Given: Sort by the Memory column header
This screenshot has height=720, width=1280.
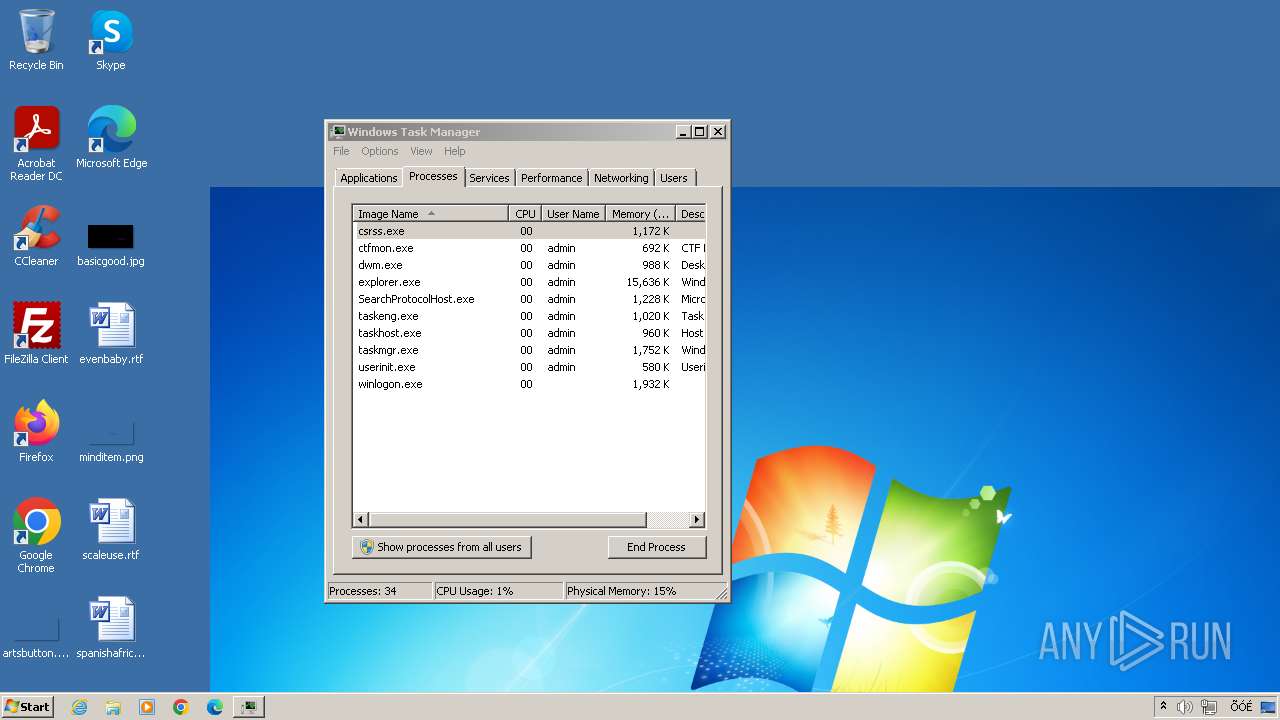Looking at the screenshot, I should 640,214.
